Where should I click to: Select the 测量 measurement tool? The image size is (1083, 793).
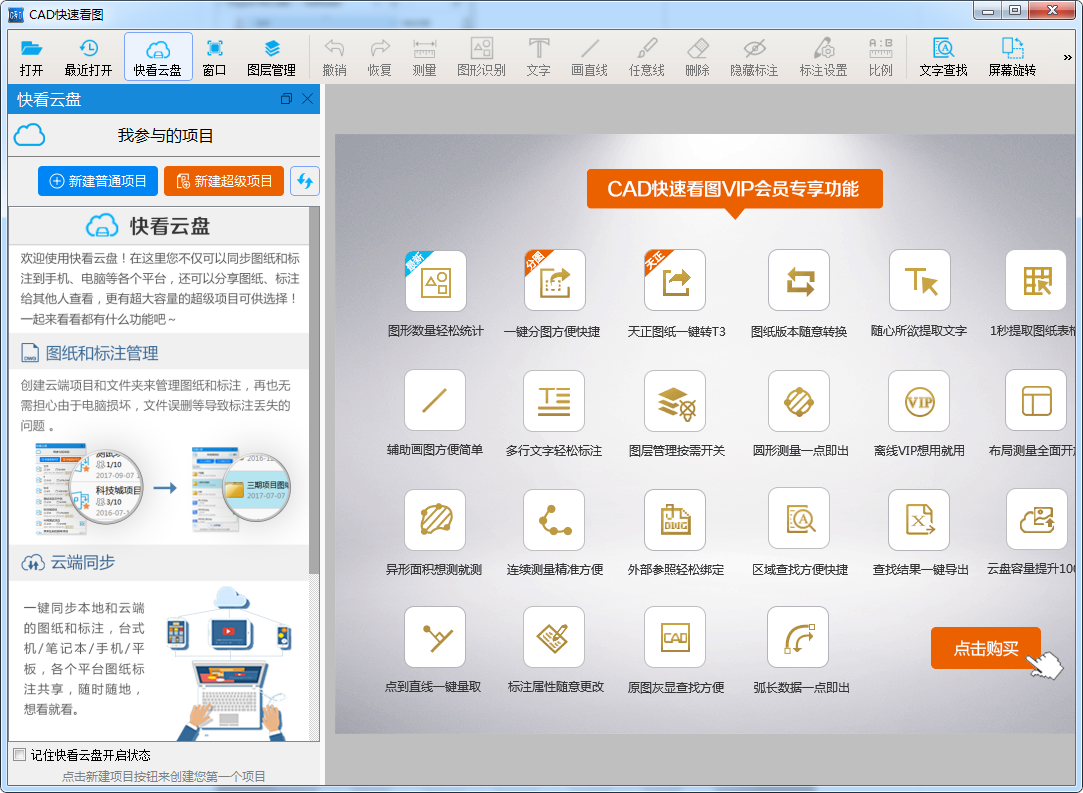click(426, 56)
